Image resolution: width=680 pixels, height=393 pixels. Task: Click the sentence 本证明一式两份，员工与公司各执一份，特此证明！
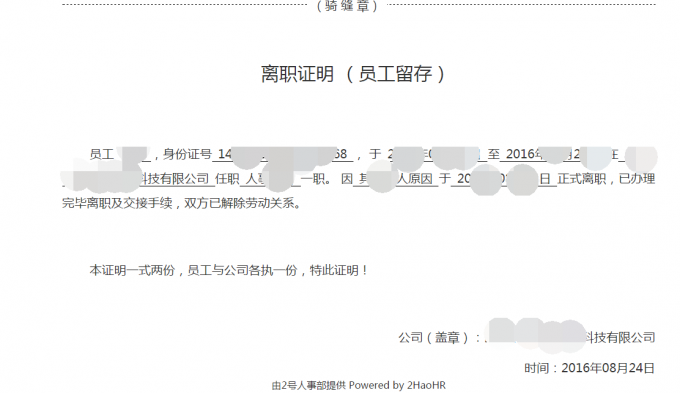(x=229, y=270)
